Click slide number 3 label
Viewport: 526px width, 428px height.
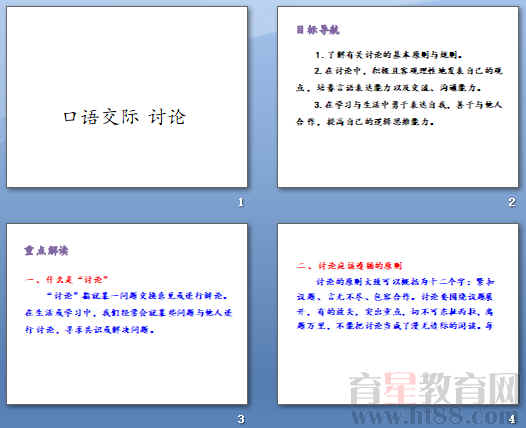click(x=241, y=419)
